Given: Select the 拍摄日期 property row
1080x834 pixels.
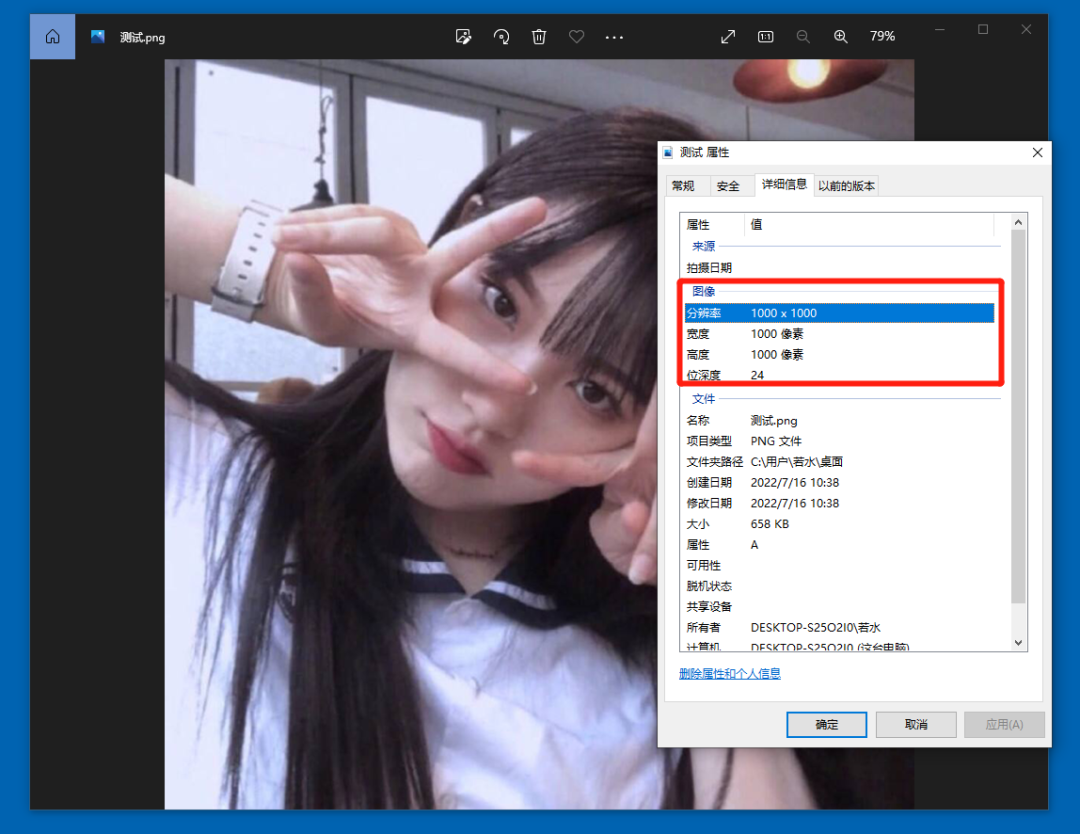Looking at the screenshot, I should click(x=839, y=268).
